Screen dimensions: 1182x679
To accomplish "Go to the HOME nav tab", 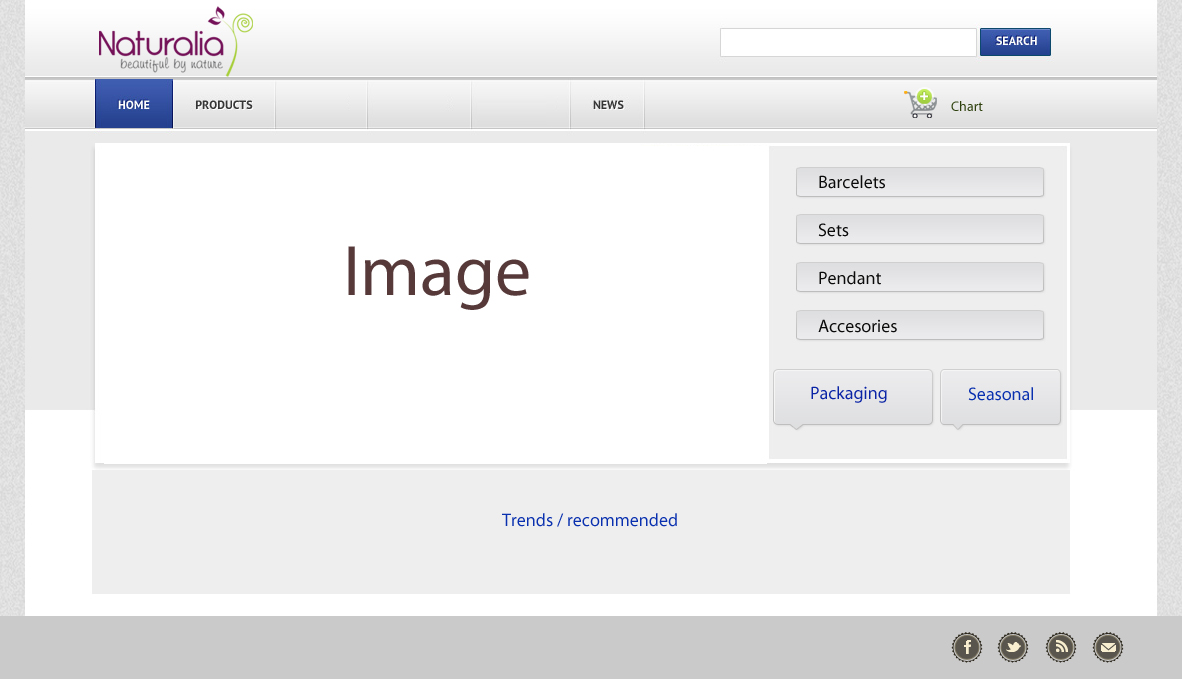I will 134,105.
